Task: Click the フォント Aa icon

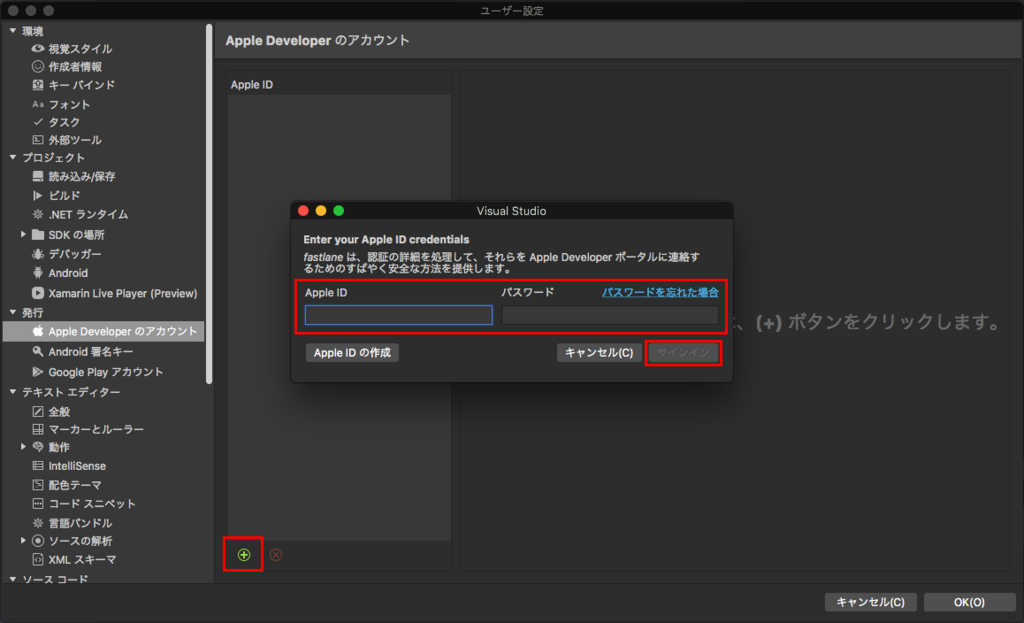Action: coord(38,104)
